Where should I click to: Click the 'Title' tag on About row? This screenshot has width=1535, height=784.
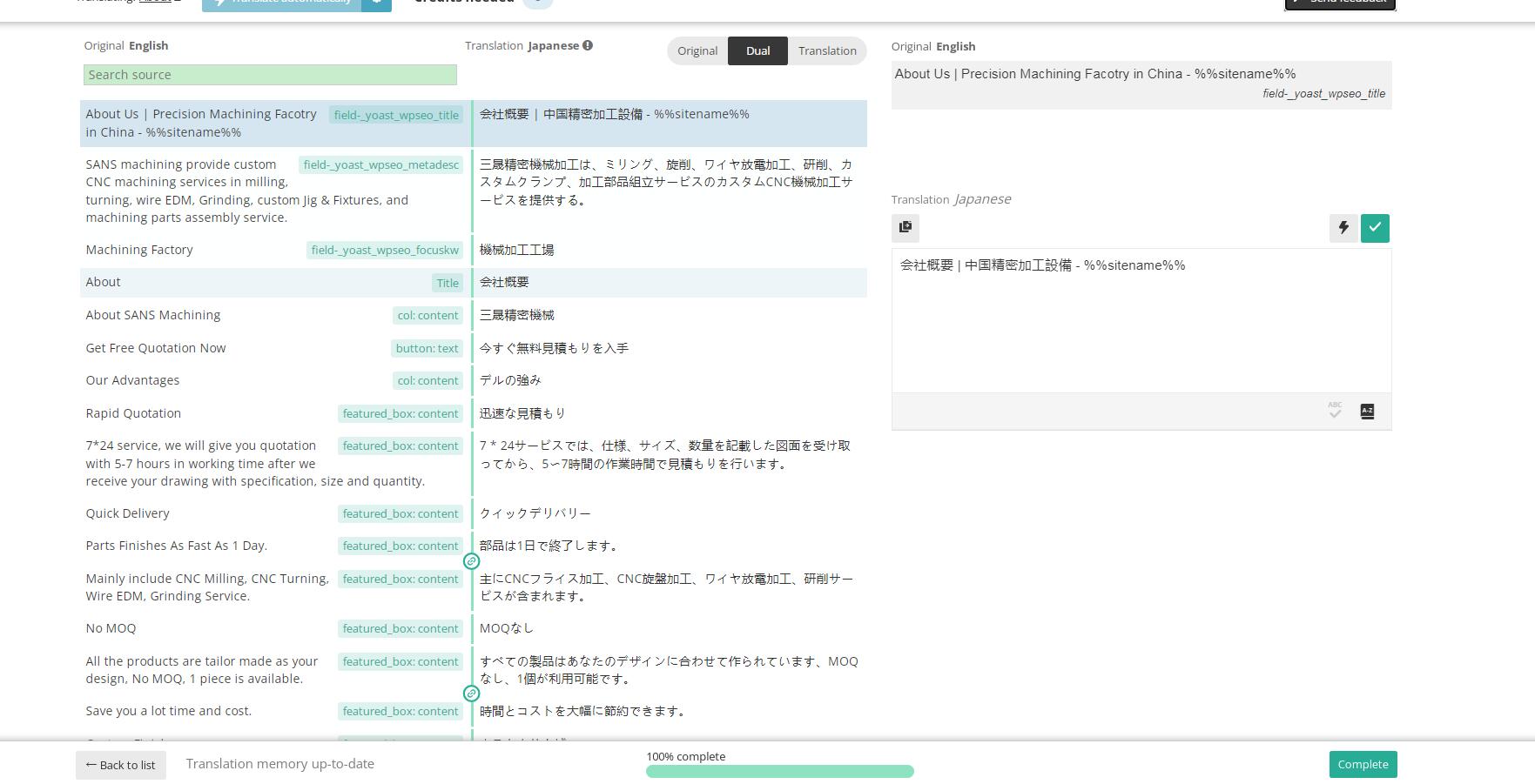tap(448, 283)
